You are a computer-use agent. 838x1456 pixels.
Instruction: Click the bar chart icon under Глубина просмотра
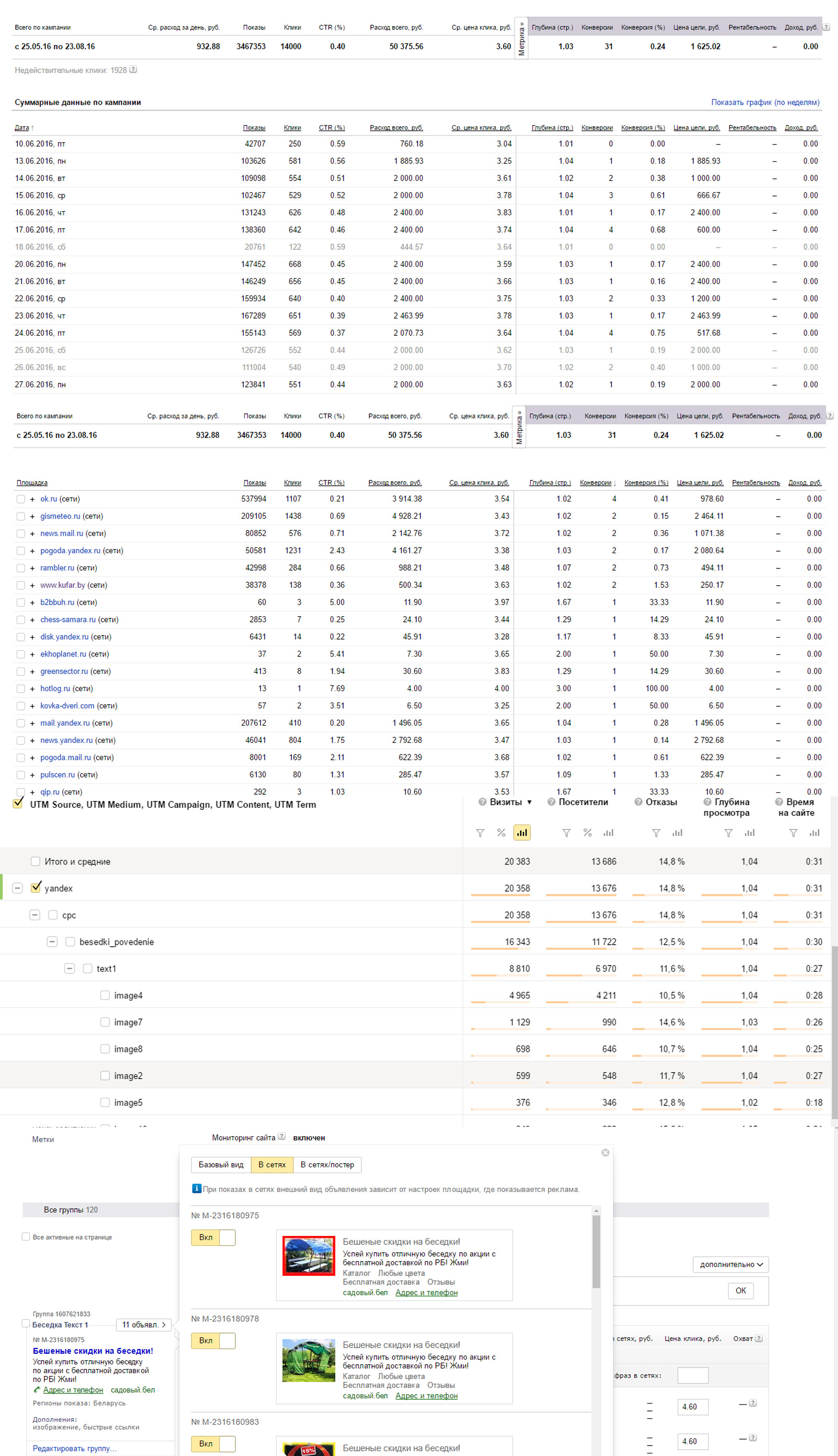(749, 833)
